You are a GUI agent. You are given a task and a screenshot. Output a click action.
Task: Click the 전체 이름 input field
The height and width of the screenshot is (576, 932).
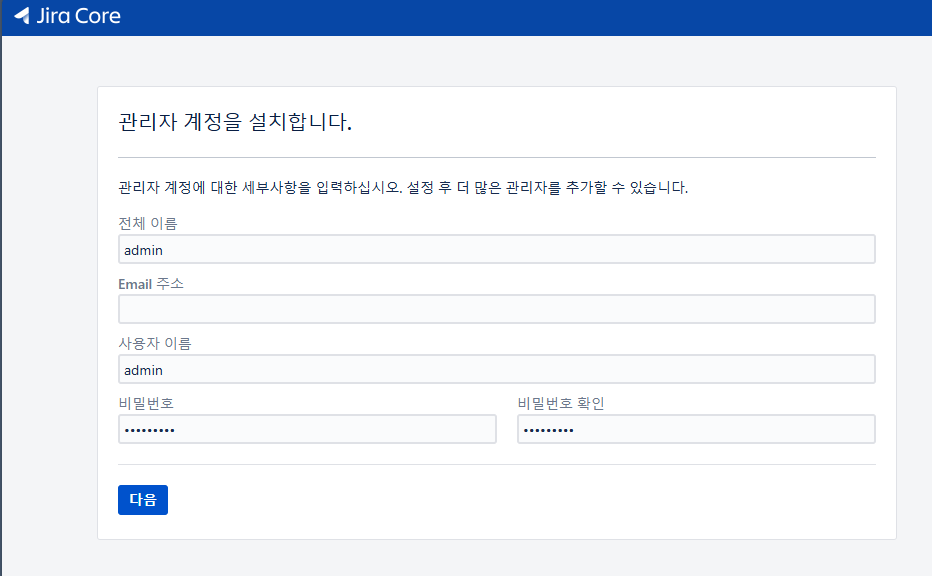click(496, 249)
